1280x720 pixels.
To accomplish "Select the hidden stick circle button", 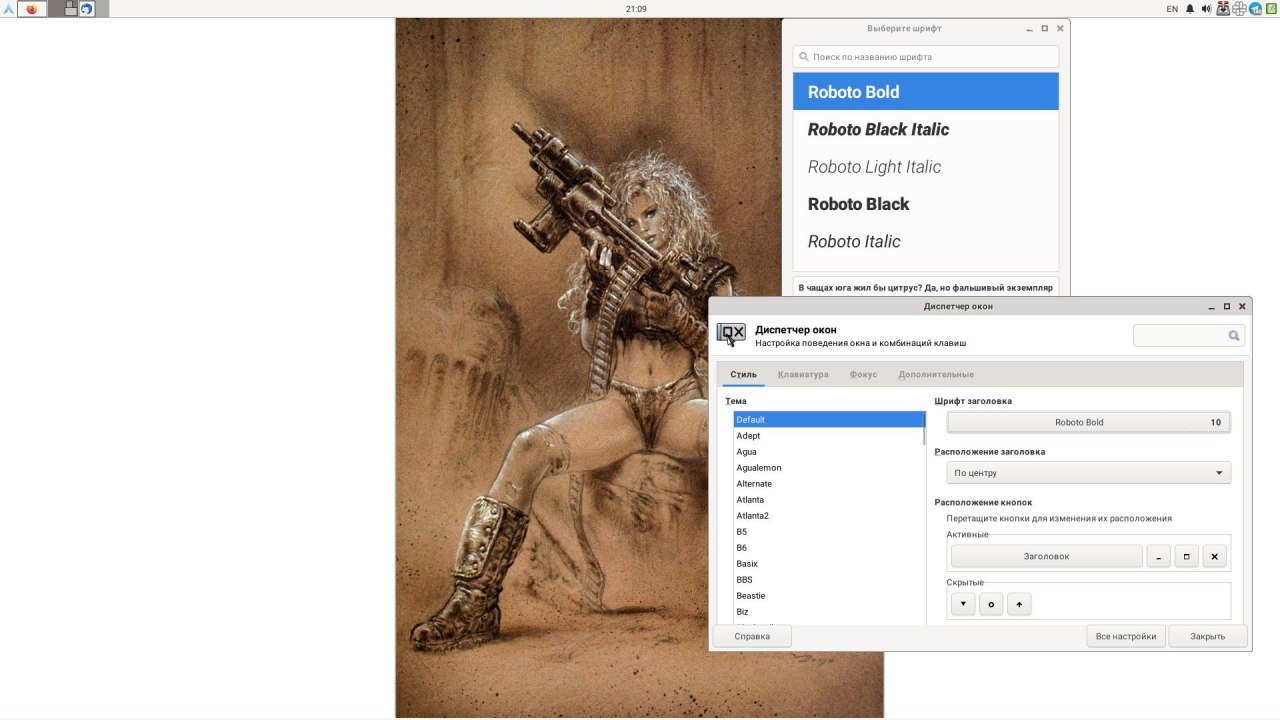I will [x=991, y=604].
